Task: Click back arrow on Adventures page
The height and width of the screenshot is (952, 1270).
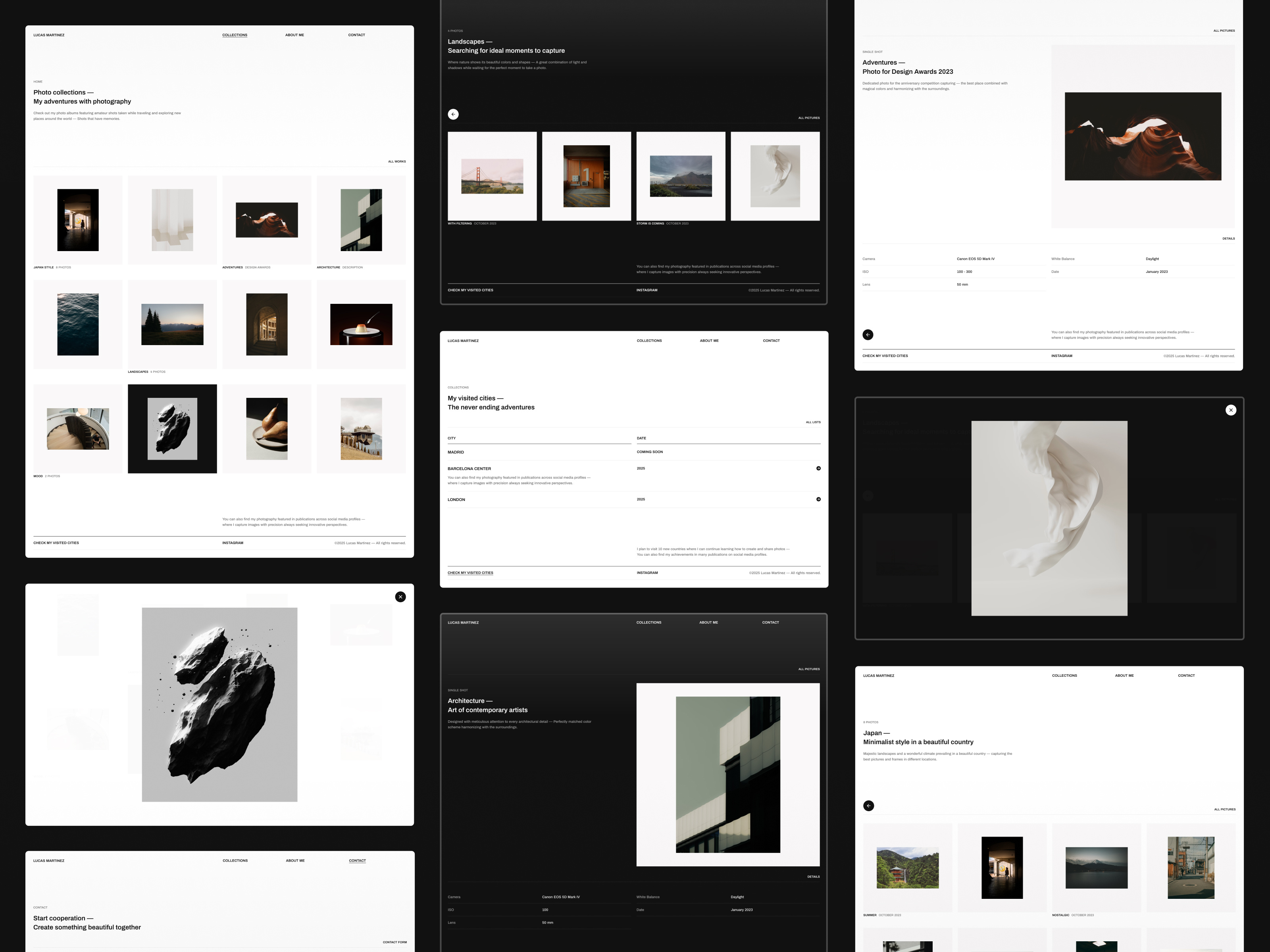Action: pos(868,334)
